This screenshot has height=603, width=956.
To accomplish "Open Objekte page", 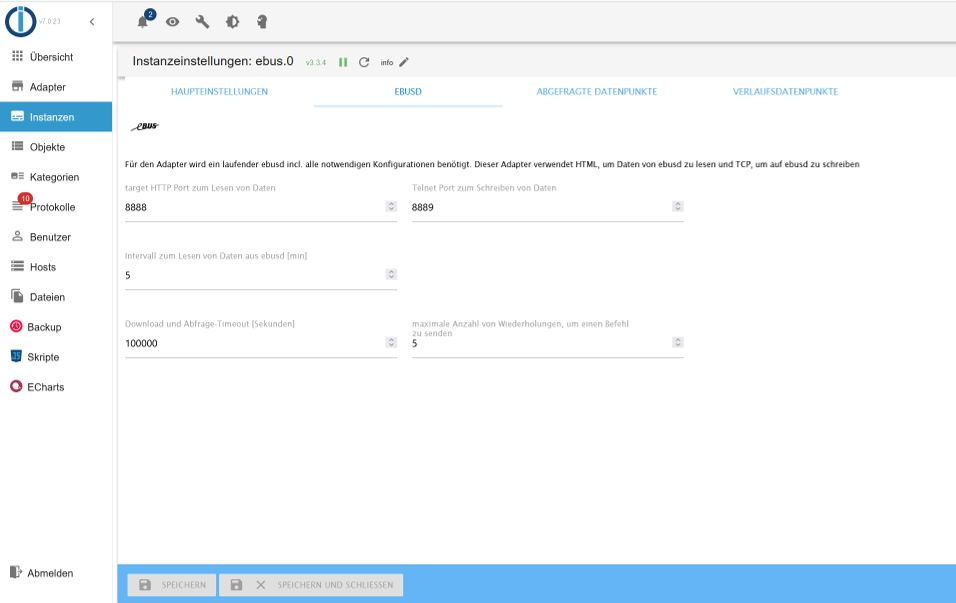I will pyautogui.click(x=56, y=146).
